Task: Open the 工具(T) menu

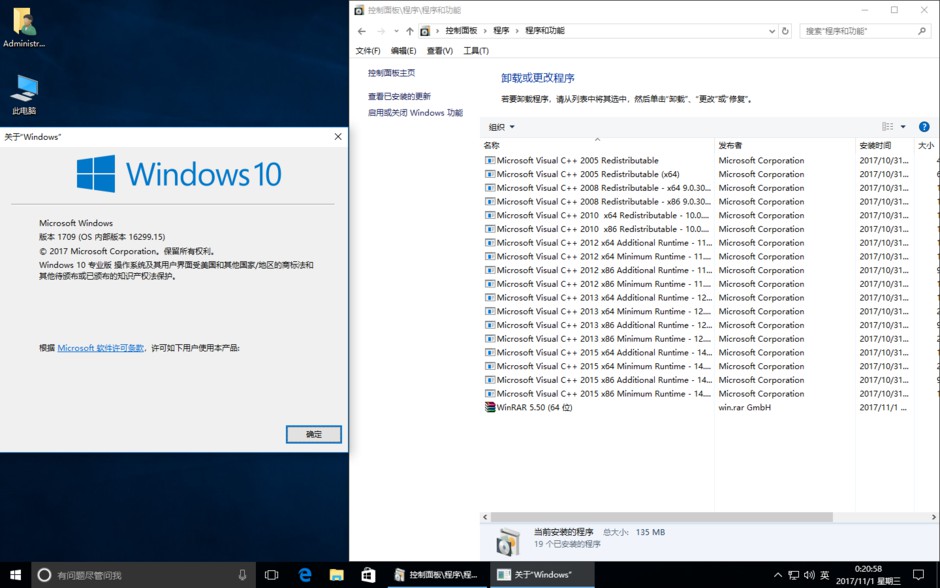Action: pos(476,51)
